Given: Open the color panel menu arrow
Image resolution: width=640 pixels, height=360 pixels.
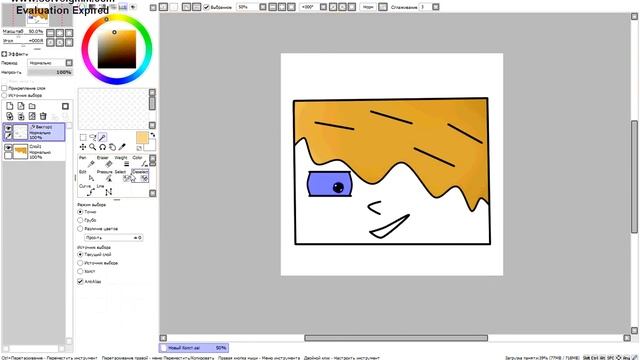Looking at the screenshot, I should tap(153, 7).
